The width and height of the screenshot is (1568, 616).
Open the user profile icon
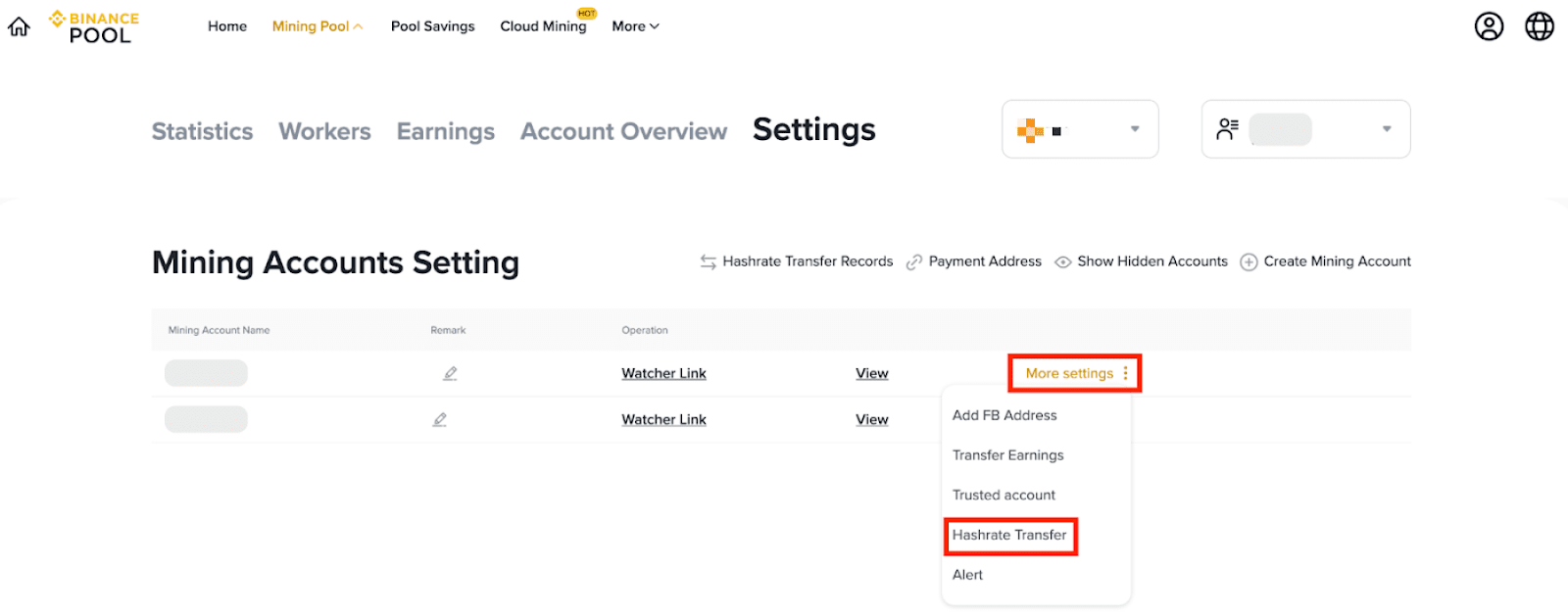[1489, 26]
